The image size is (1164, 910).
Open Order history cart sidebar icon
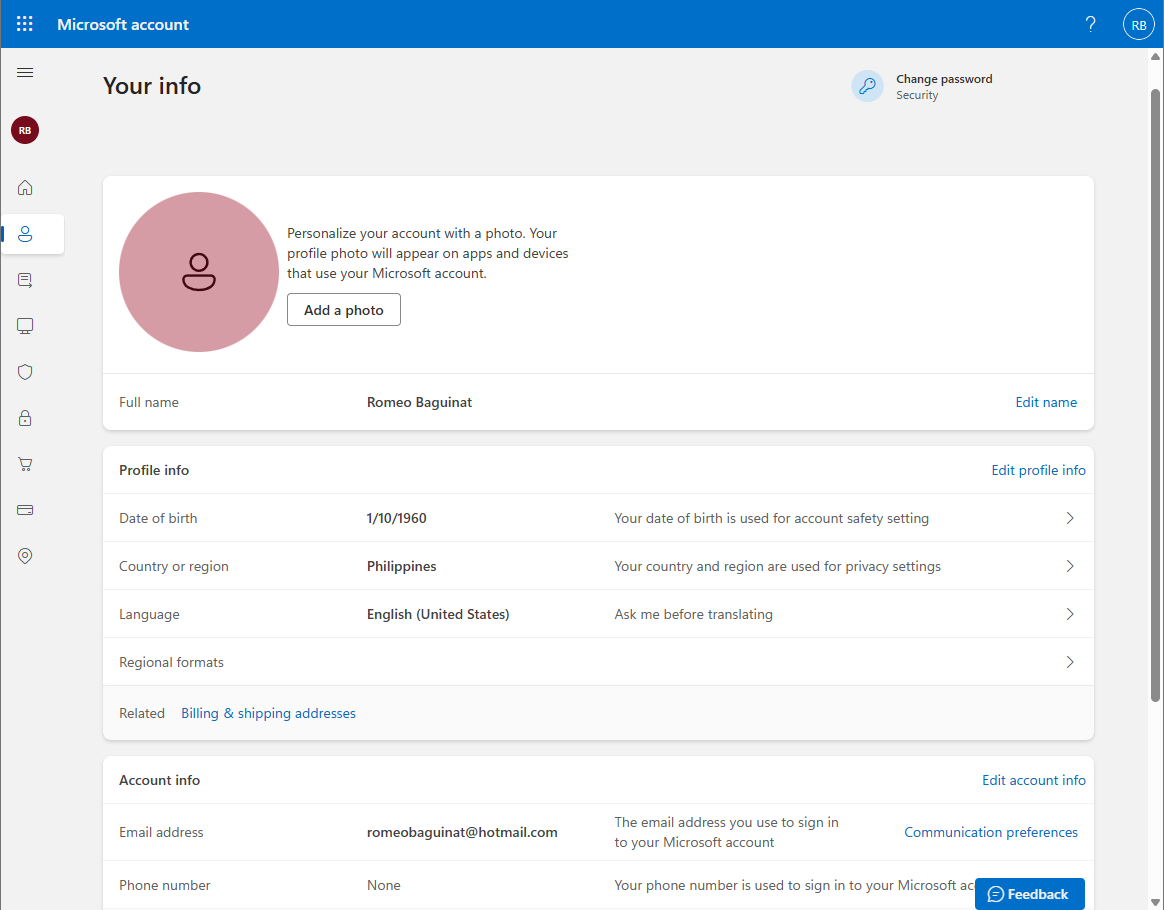tap(25, 464)
